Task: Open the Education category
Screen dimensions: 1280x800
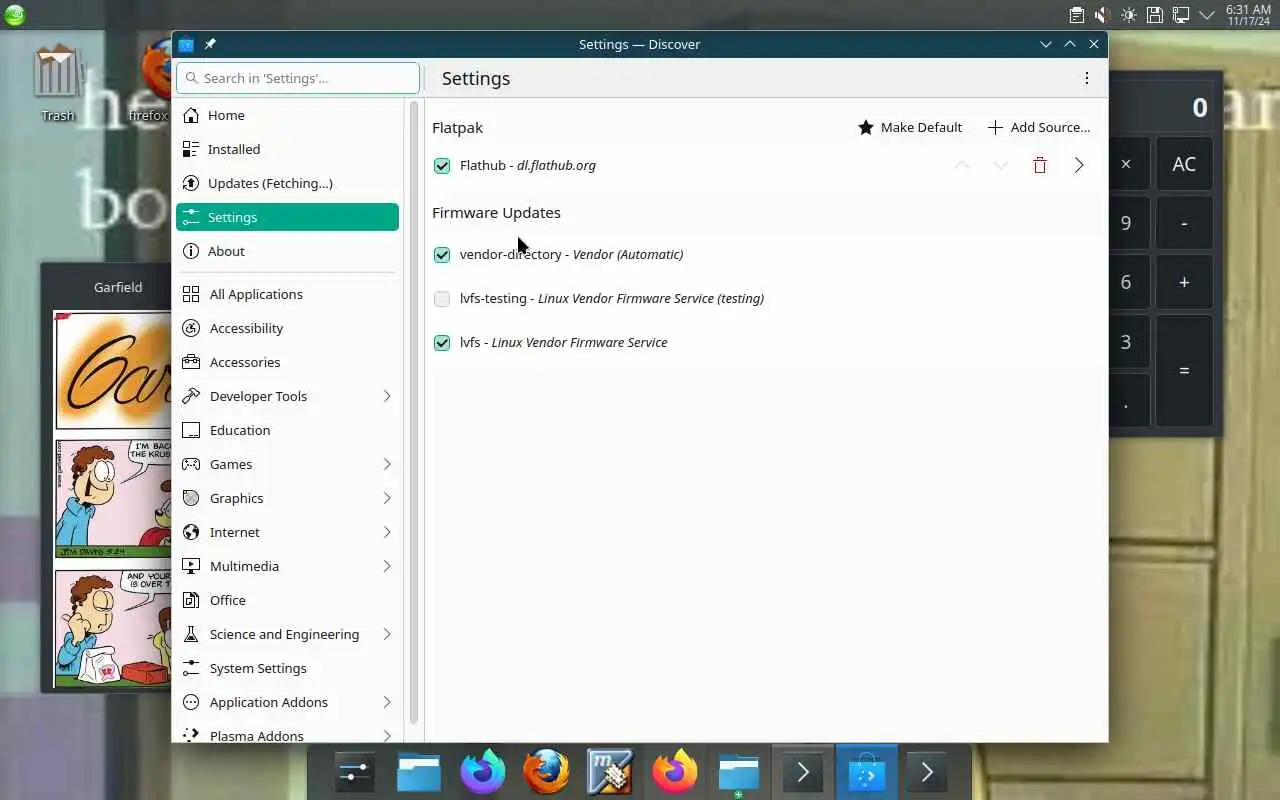Action: 287,430
